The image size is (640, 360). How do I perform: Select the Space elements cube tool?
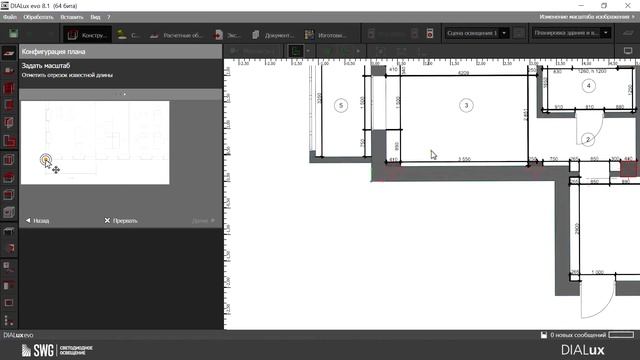[x=9, y=122]
